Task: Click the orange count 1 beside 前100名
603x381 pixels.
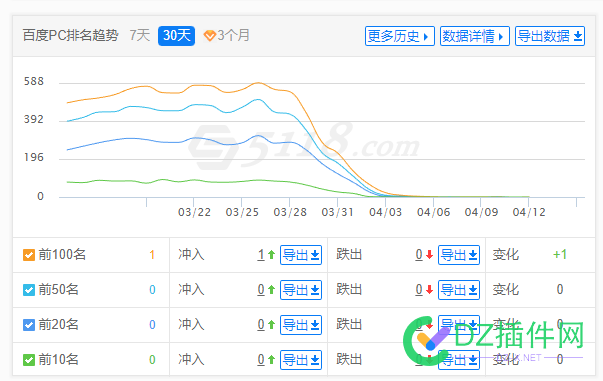Action: click(152, 255)
